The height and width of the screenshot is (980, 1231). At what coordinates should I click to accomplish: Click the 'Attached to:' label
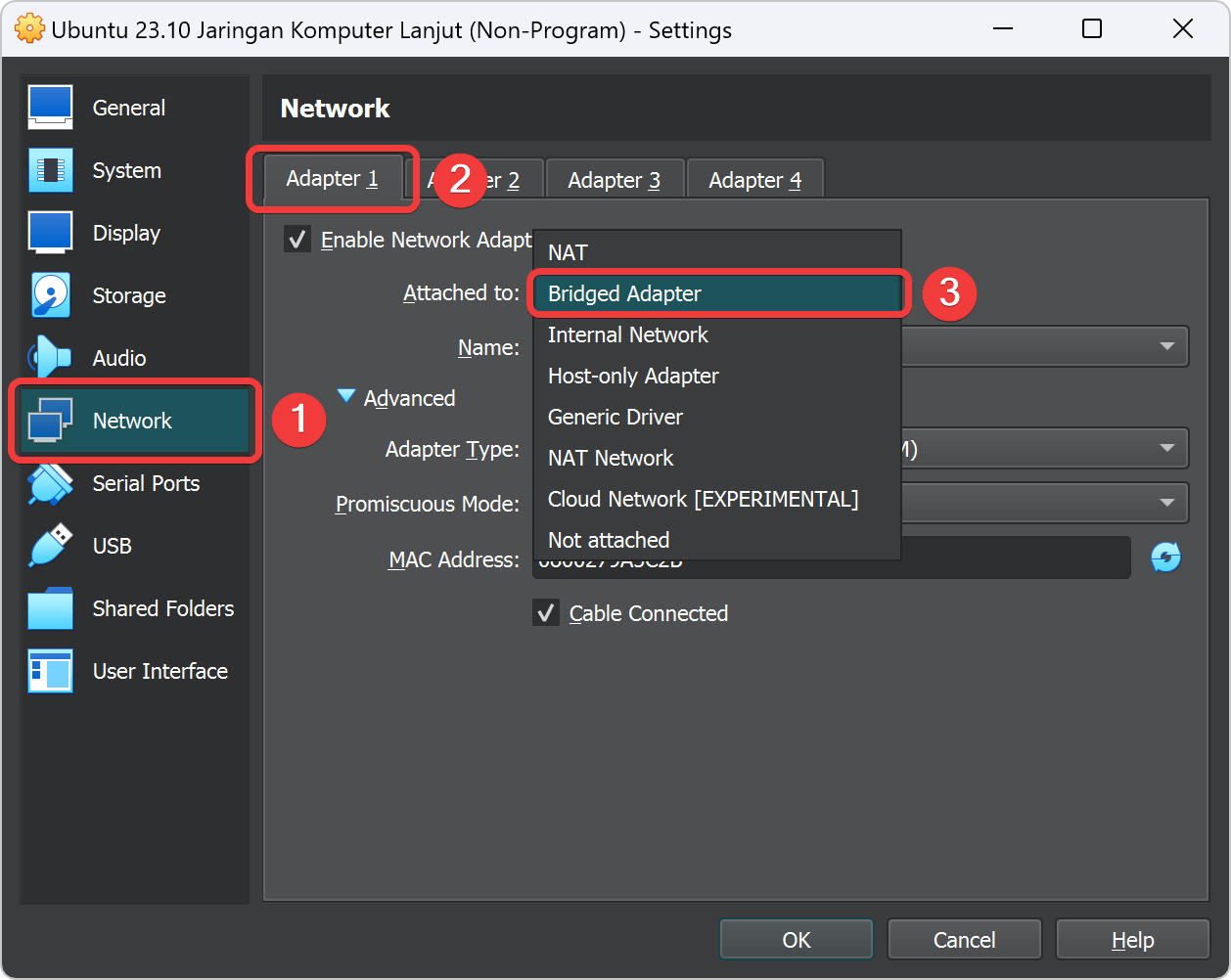(x=461, y=292)
